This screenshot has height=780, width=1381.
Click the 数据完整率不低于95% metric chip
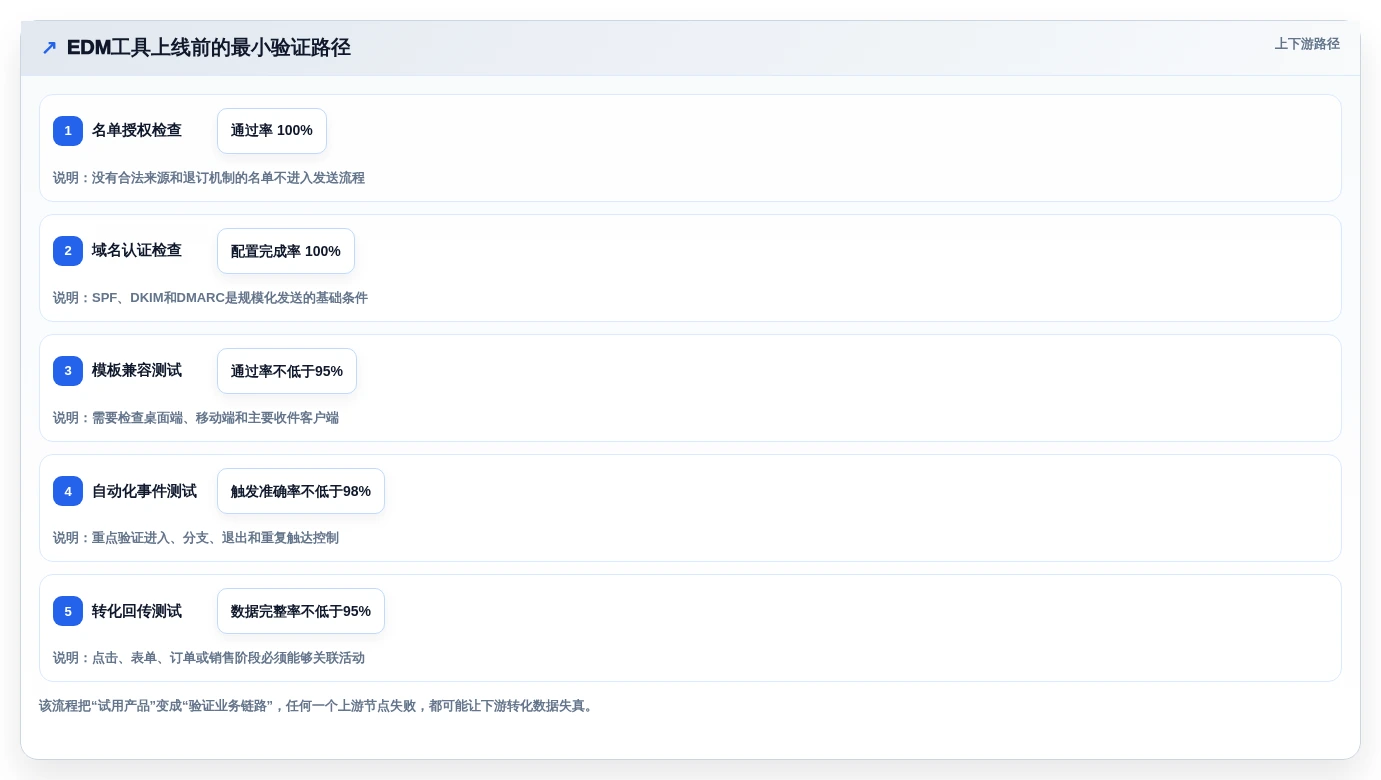301,611
